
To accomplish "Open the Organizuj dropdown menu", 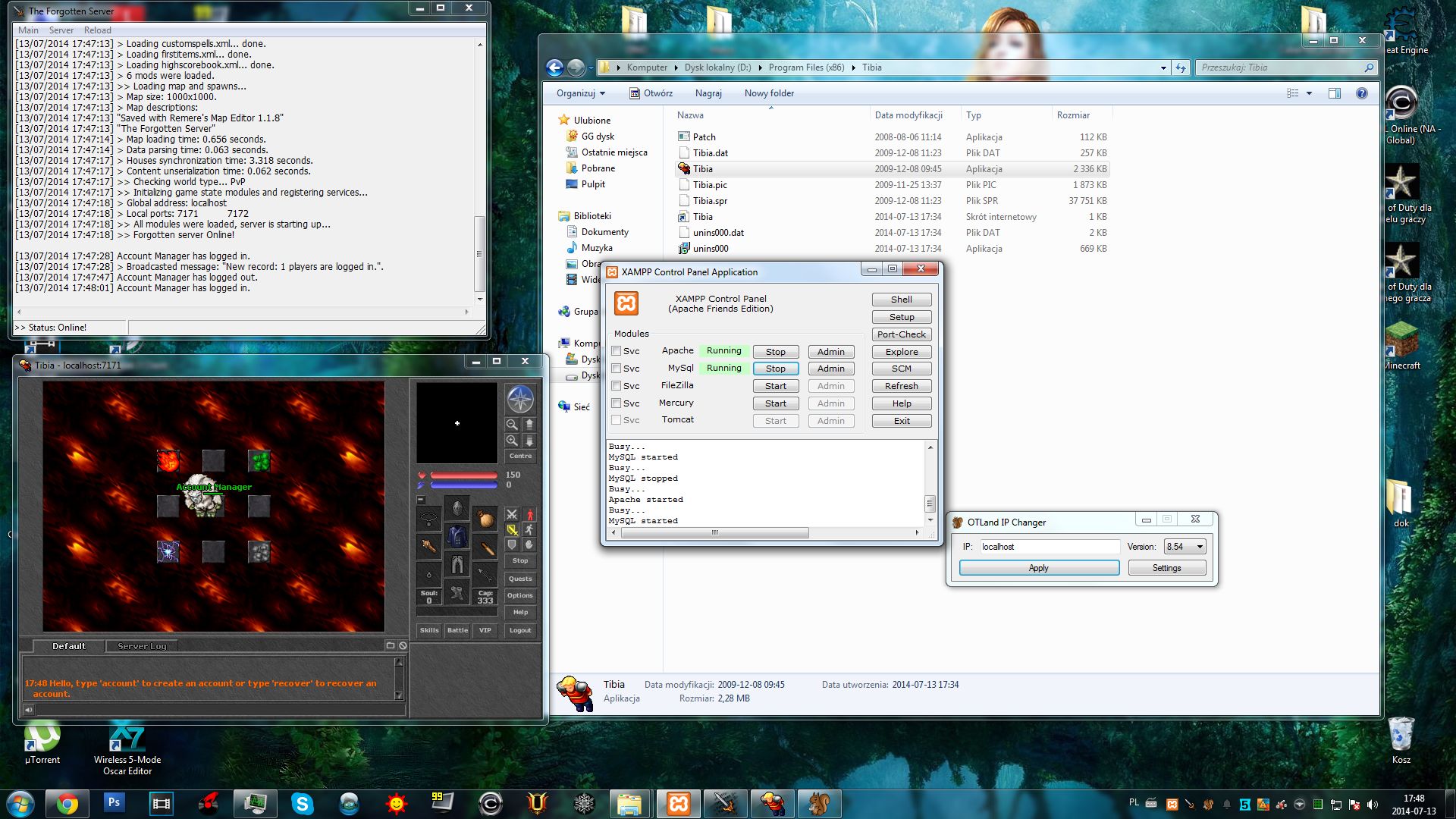I will 581,93.
